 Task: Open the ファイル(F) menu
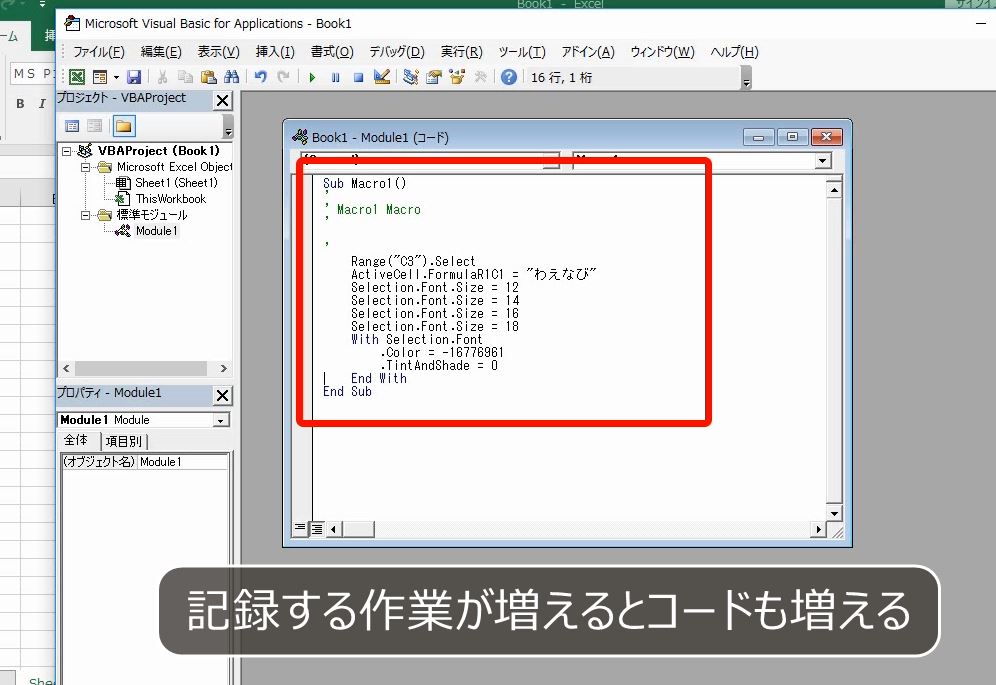98,52
